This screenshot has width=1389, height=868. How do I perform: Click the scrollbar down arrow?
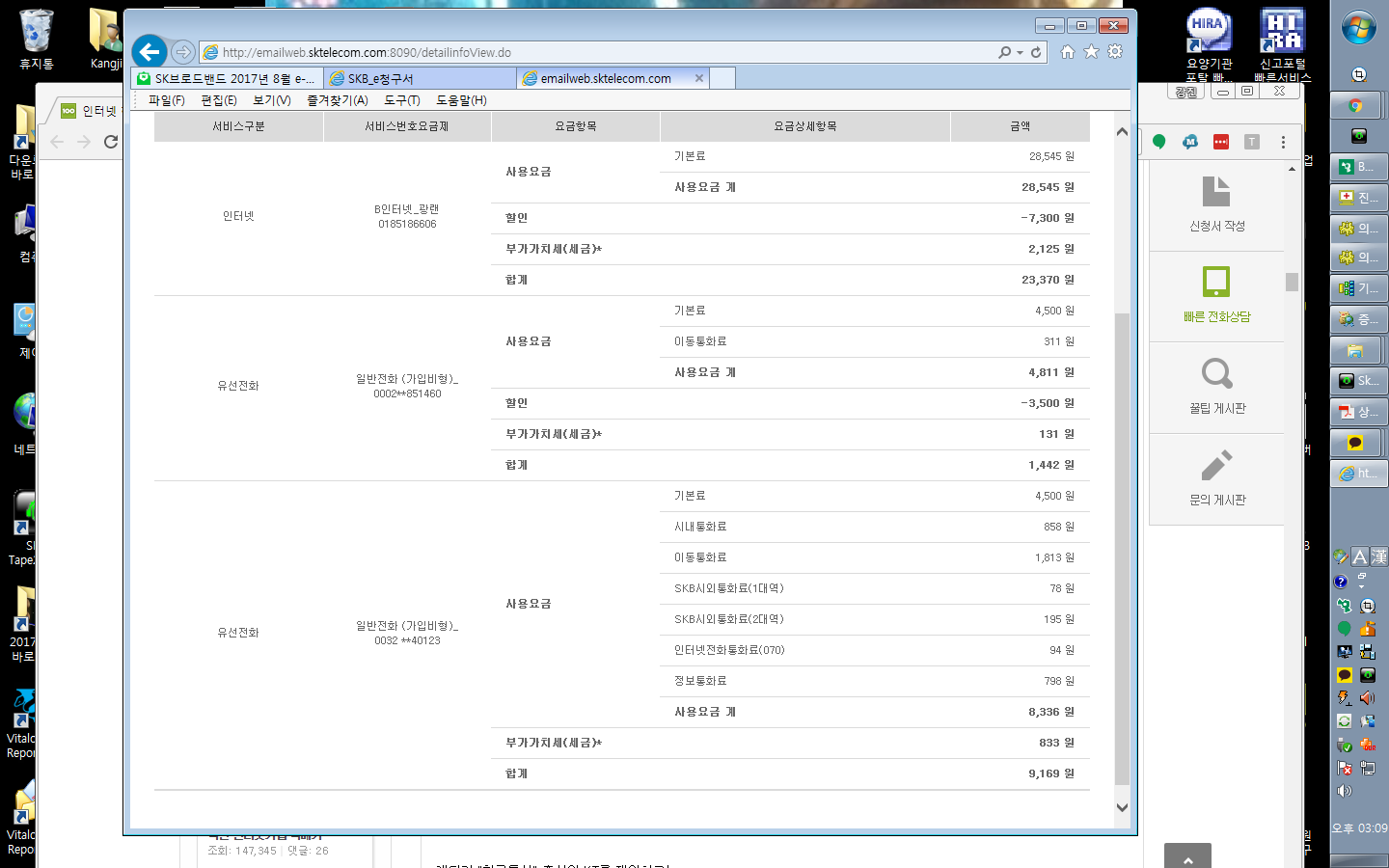point(1120,808)
